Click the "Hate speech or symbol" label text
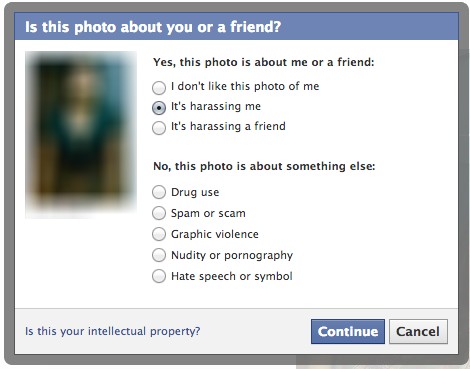Image resolution: width=470 pixels, height=369 pixels. coord(232,276)
